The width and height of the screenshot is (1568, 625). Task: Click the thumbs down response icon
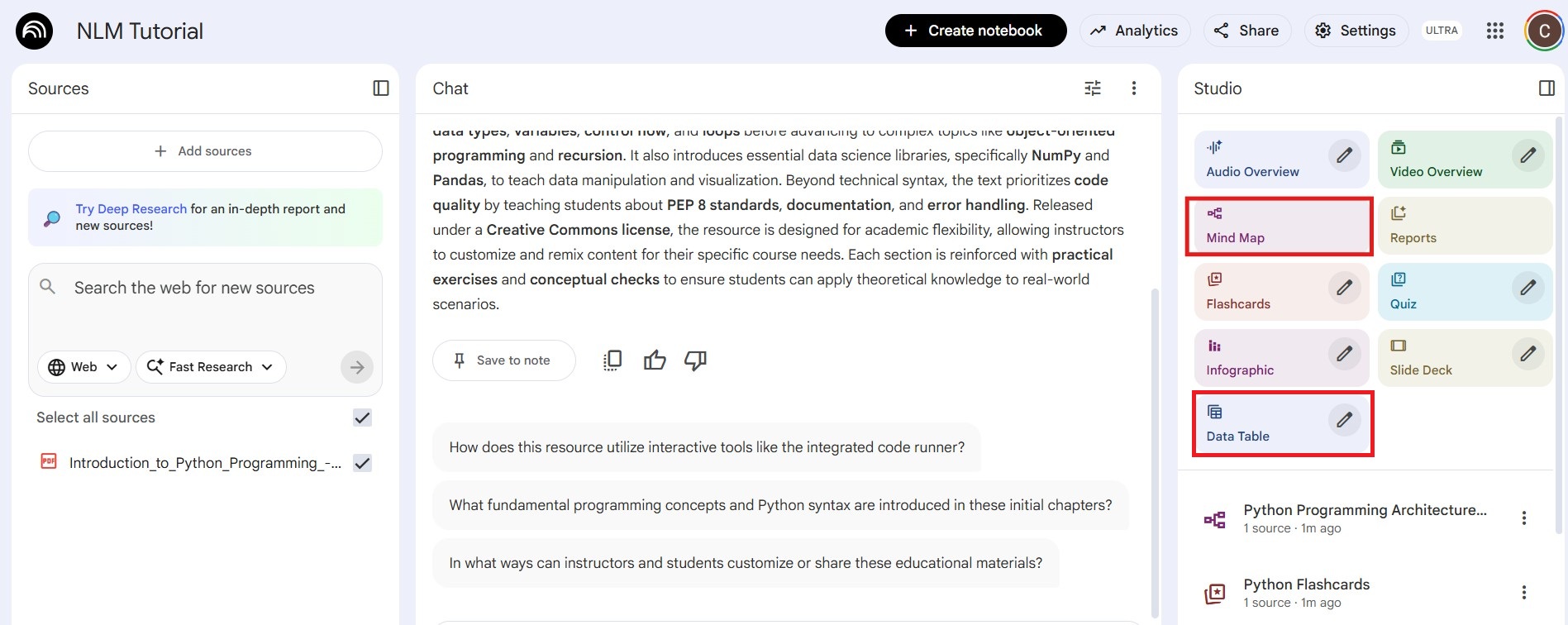(x=696, y=360)
